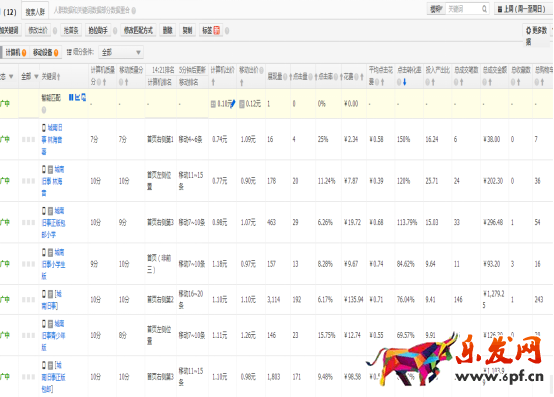Expand the 全部 column filter dropdown
This screenshot has height=397, width=554.
pyautogui.click(x=29, y=76)
